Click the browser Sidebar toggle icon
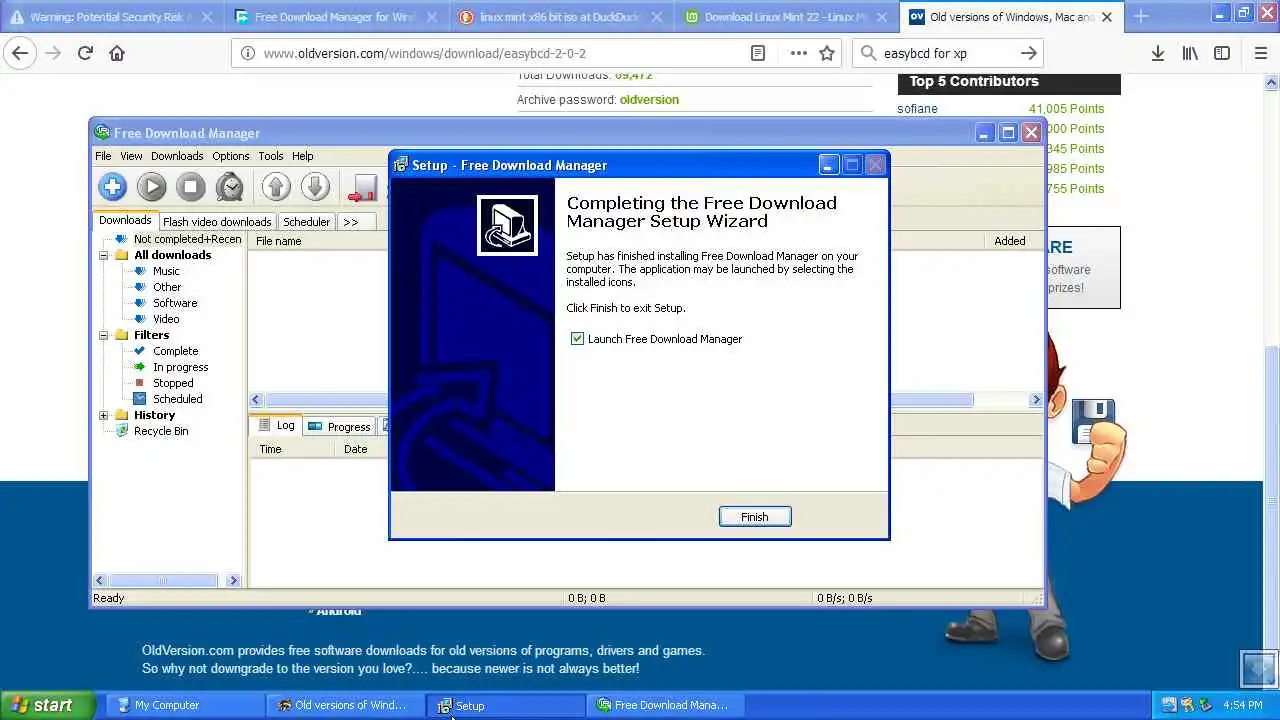 pyautogui.click(x=1222, y=53)
